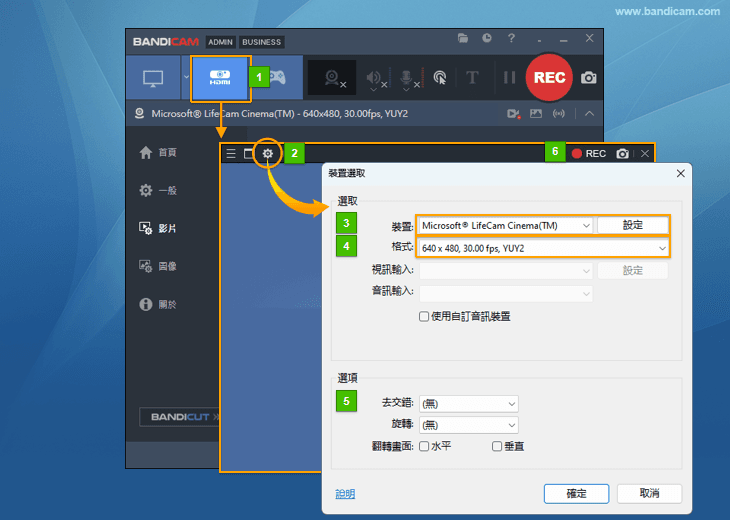
Task: Click the mouse cursor effects icon
Action: [x=439, y=78]
